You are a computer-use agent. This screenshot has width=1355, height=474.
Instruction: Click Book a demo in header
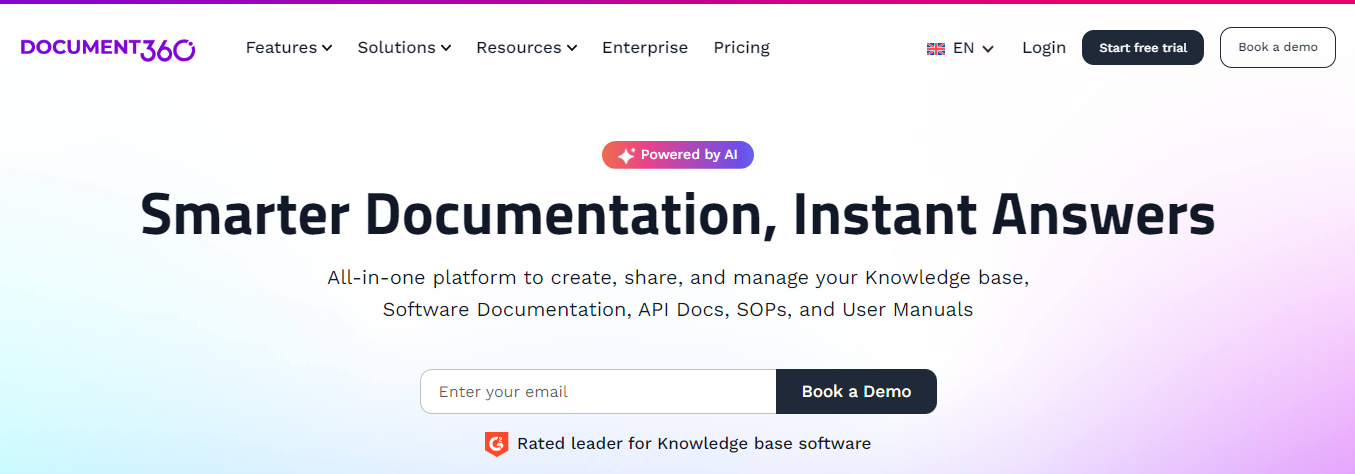pyautogui.click(x=1278, y=47)
